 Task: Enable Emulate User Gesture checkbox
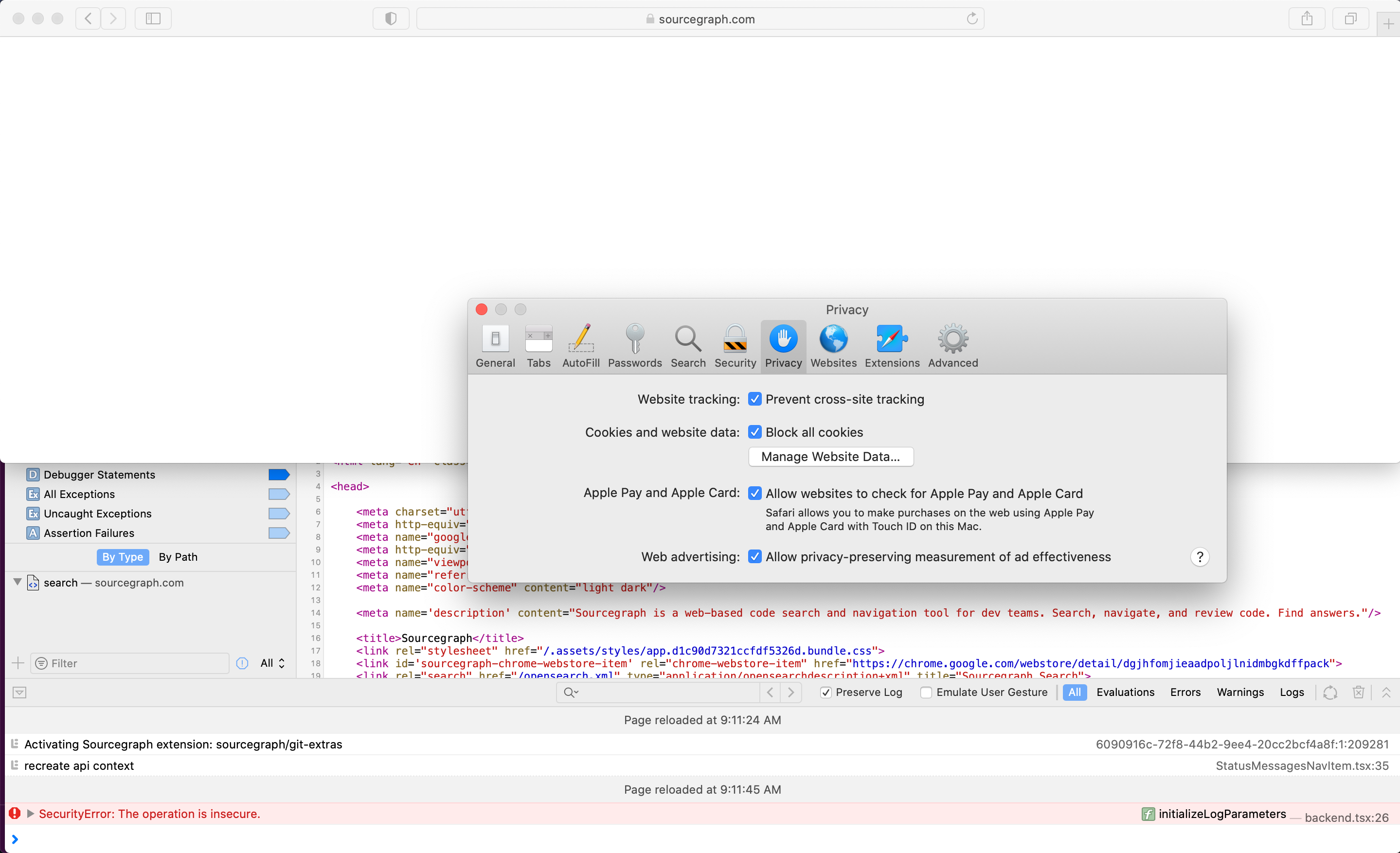(x=926, y=692)
